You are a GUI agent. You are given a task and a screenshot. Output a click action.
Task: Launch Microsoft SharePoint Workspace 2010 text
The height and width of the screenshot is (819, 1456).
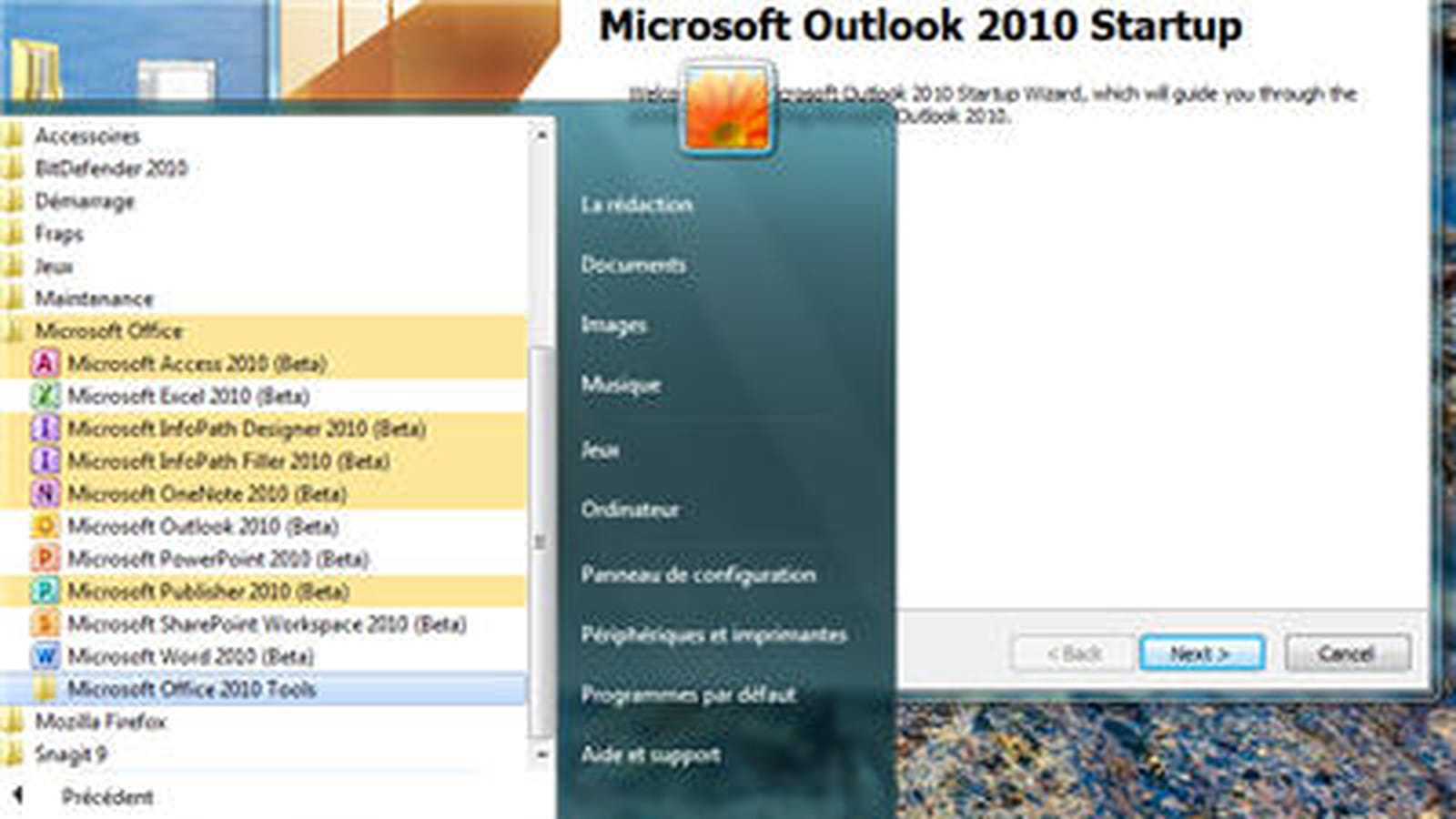[x=267, y=624]
